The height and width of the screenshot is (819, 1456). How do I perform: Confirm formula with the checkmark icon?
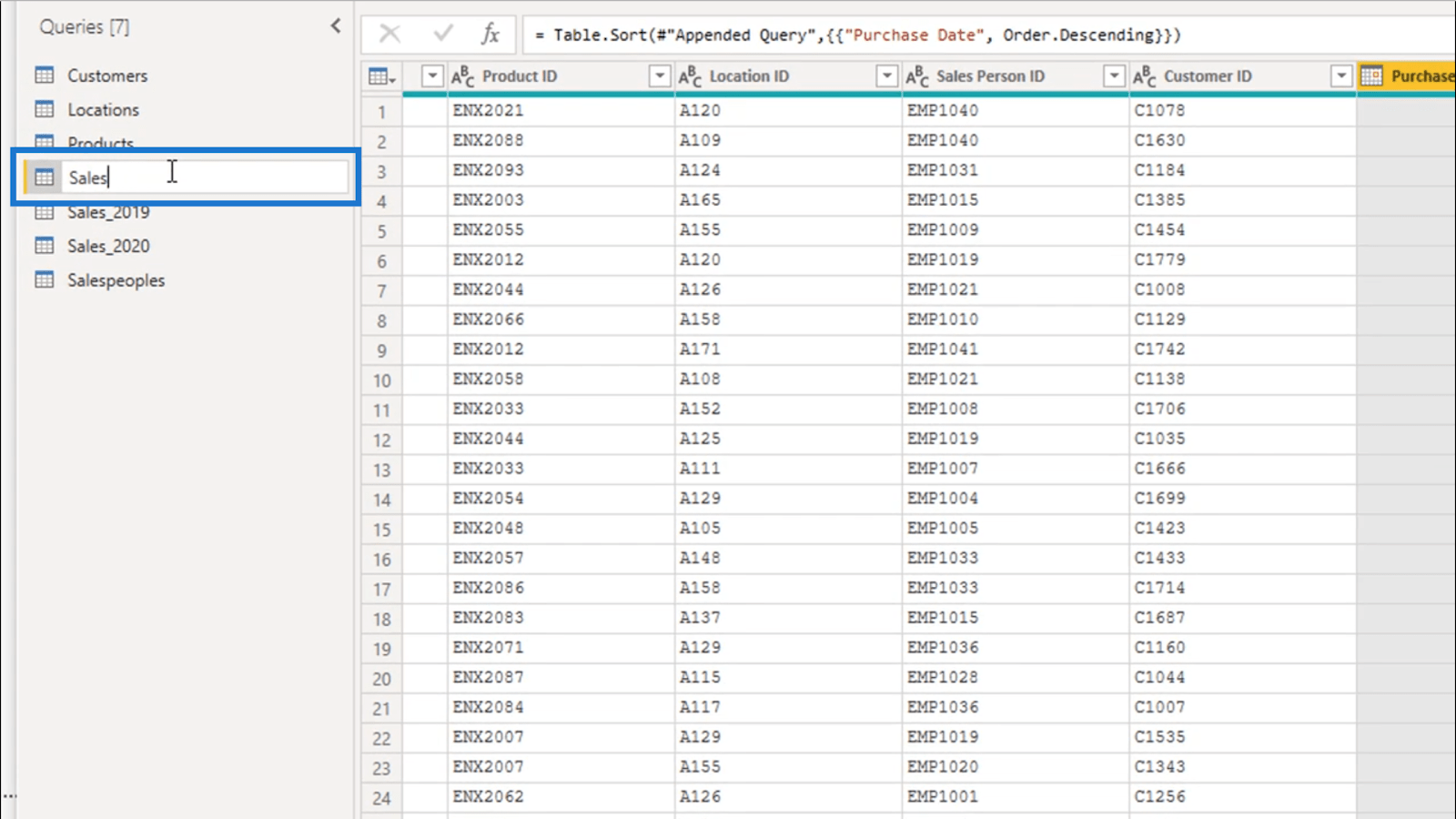pos(443,35)
